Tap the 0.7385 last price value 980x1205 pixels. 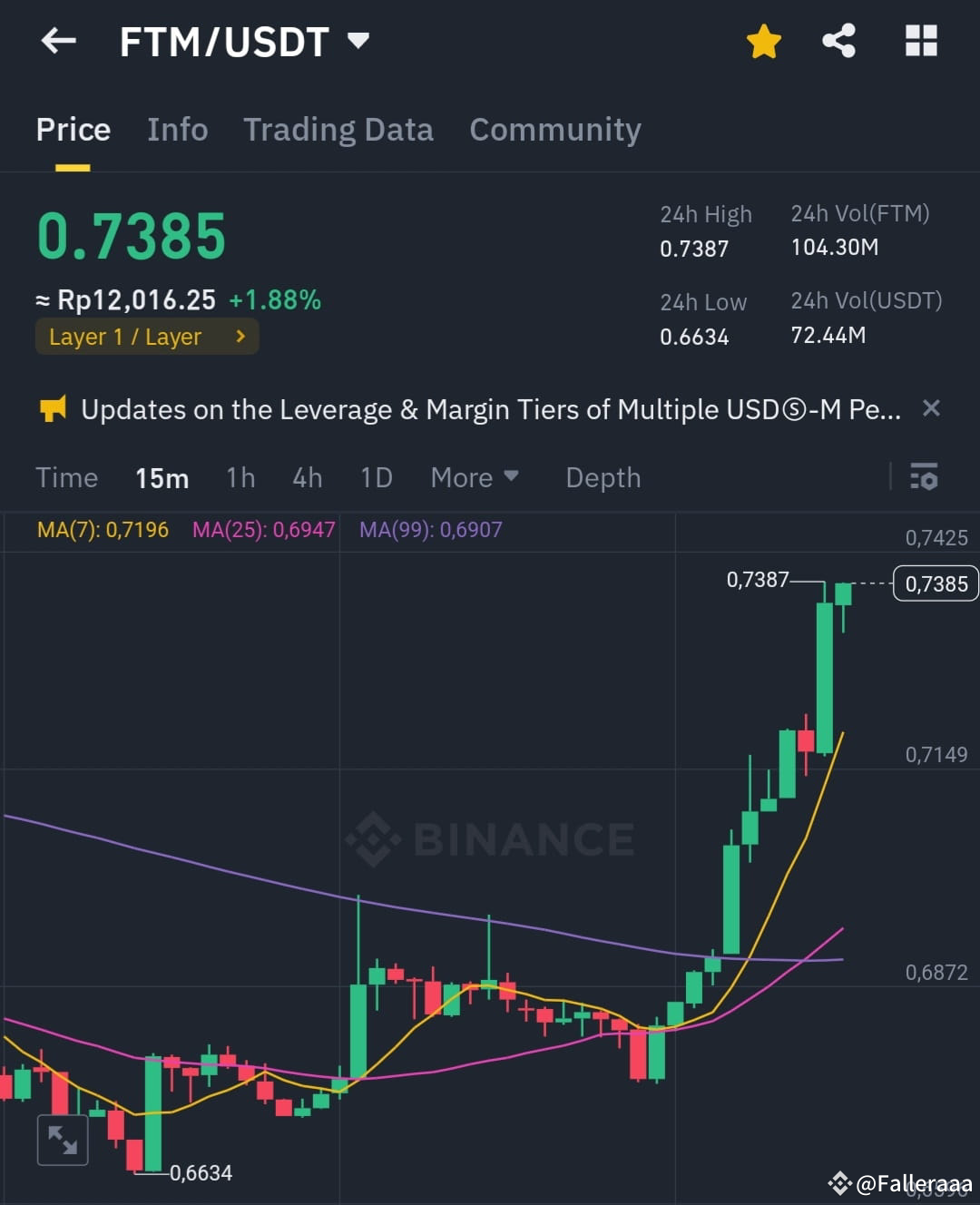point(132,237)
